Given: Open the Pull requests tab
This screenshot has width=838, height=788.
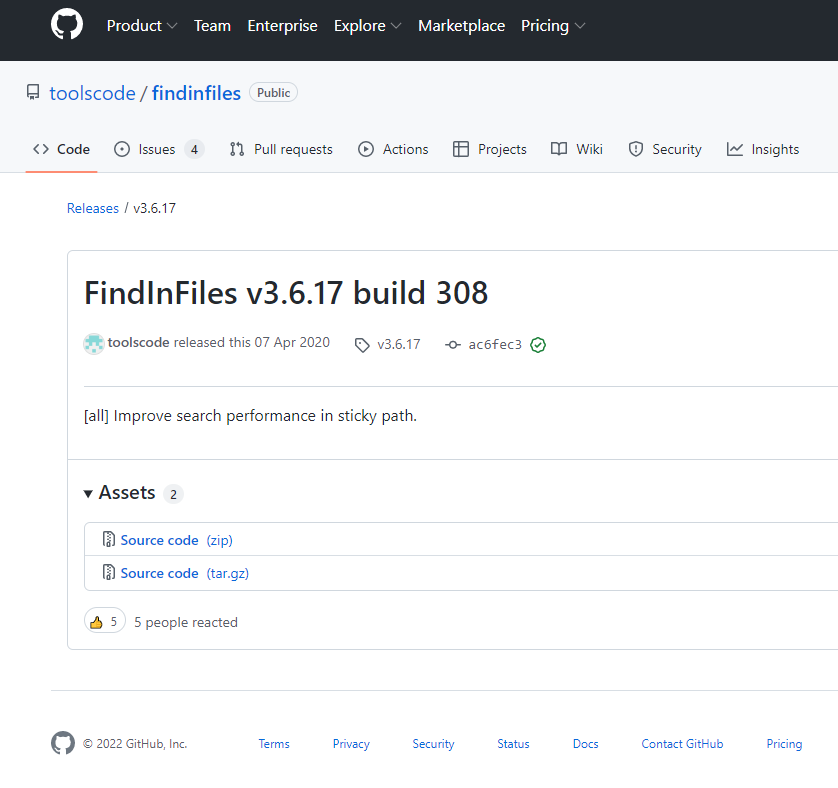Looking at the screenshot, I should tap(281, 149).
